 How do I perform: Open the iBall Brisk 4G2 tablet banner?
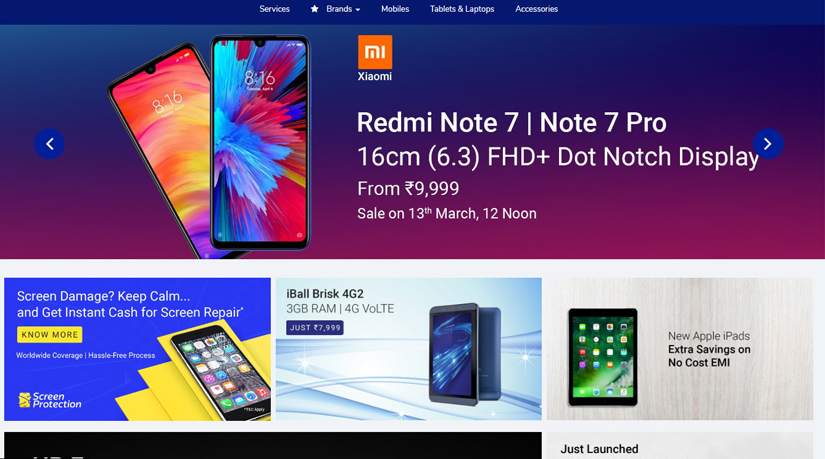408,349
